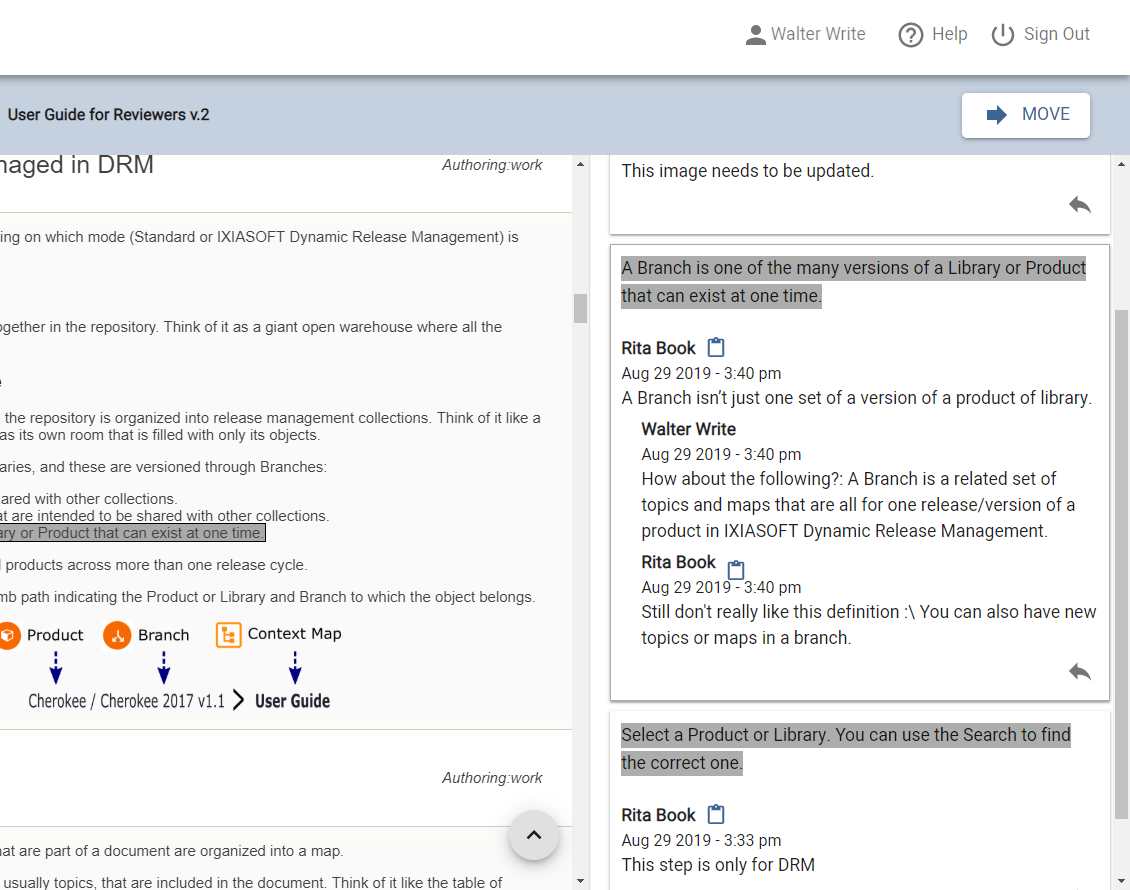
Task: Click the arrow icon on the MOVE button
Action: click(996, 115)
